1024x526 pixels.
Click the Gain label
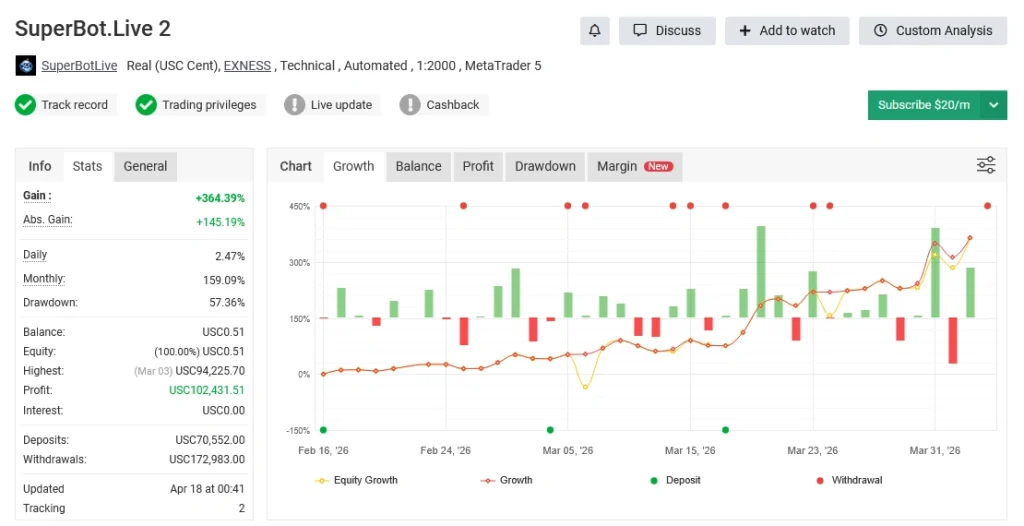(37, 195)
